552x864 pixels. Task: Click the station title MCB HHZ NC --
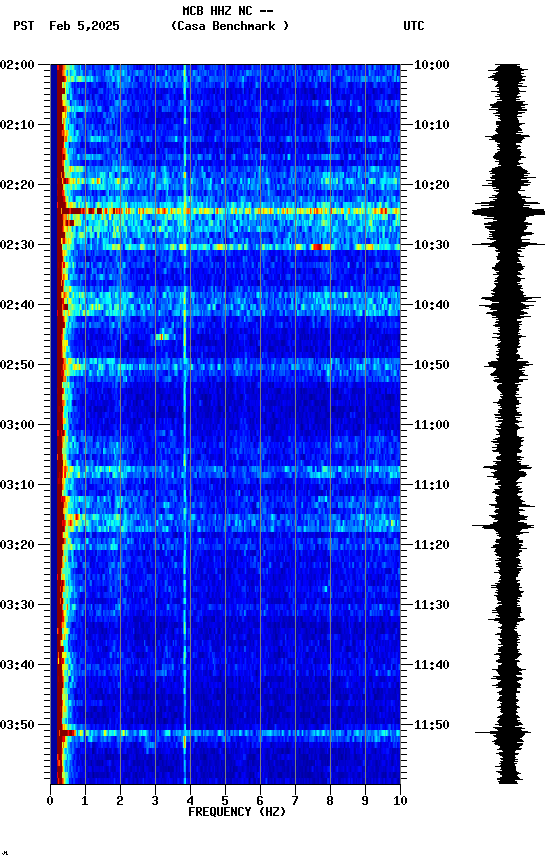coord(228,11)
